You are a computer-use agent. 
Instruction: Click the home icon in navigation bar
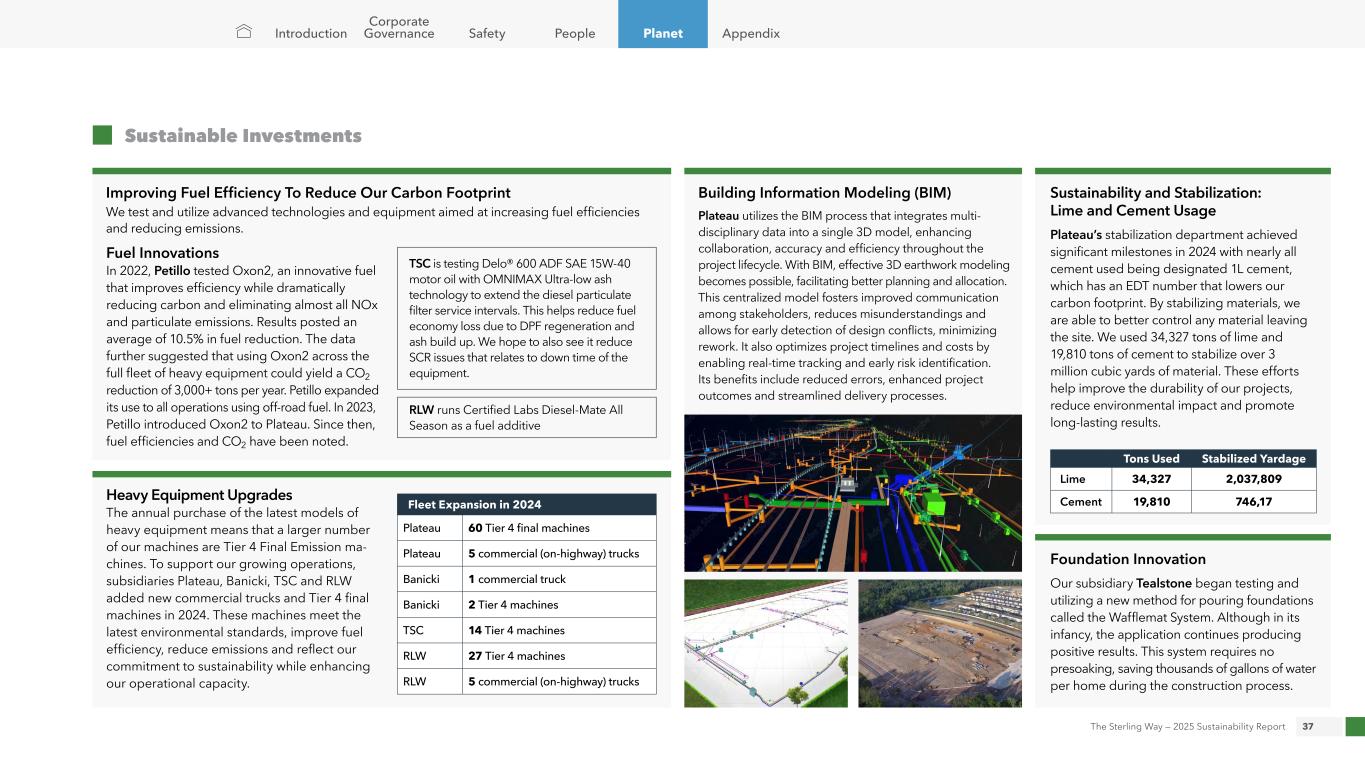[x=244, y=33]
